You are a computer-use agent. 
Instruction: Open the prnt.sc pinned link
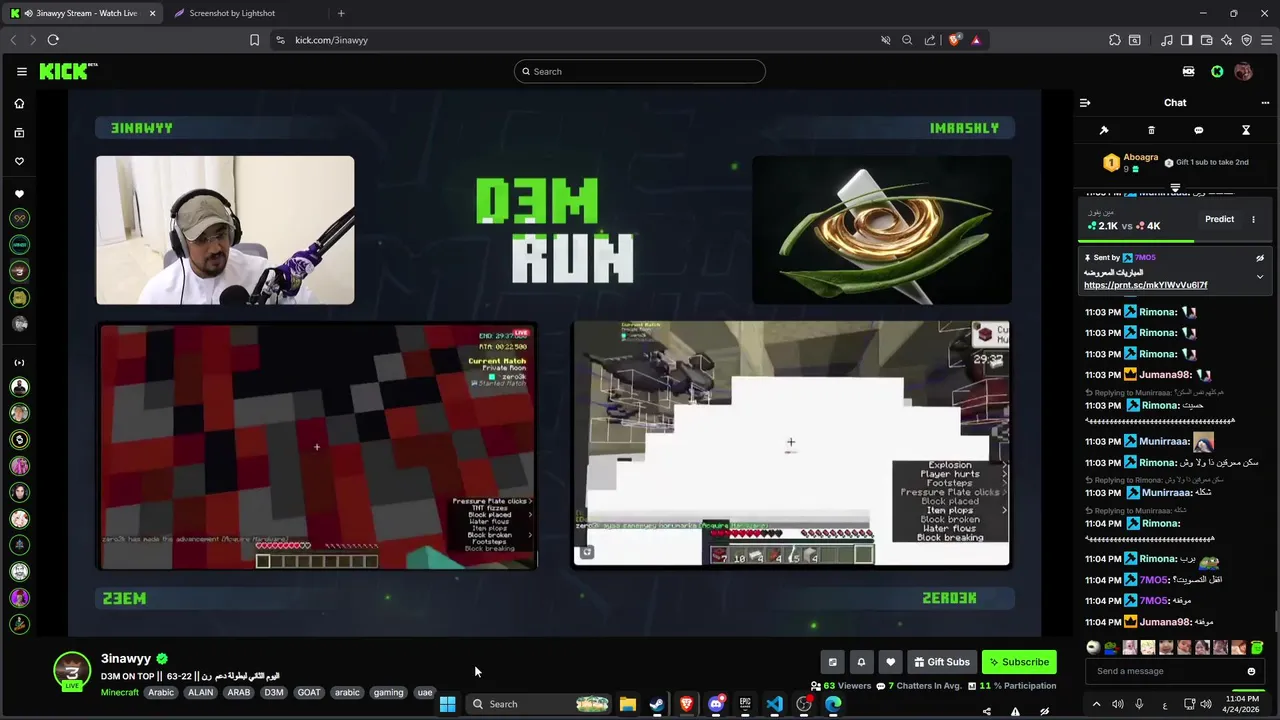[1145, 285]
